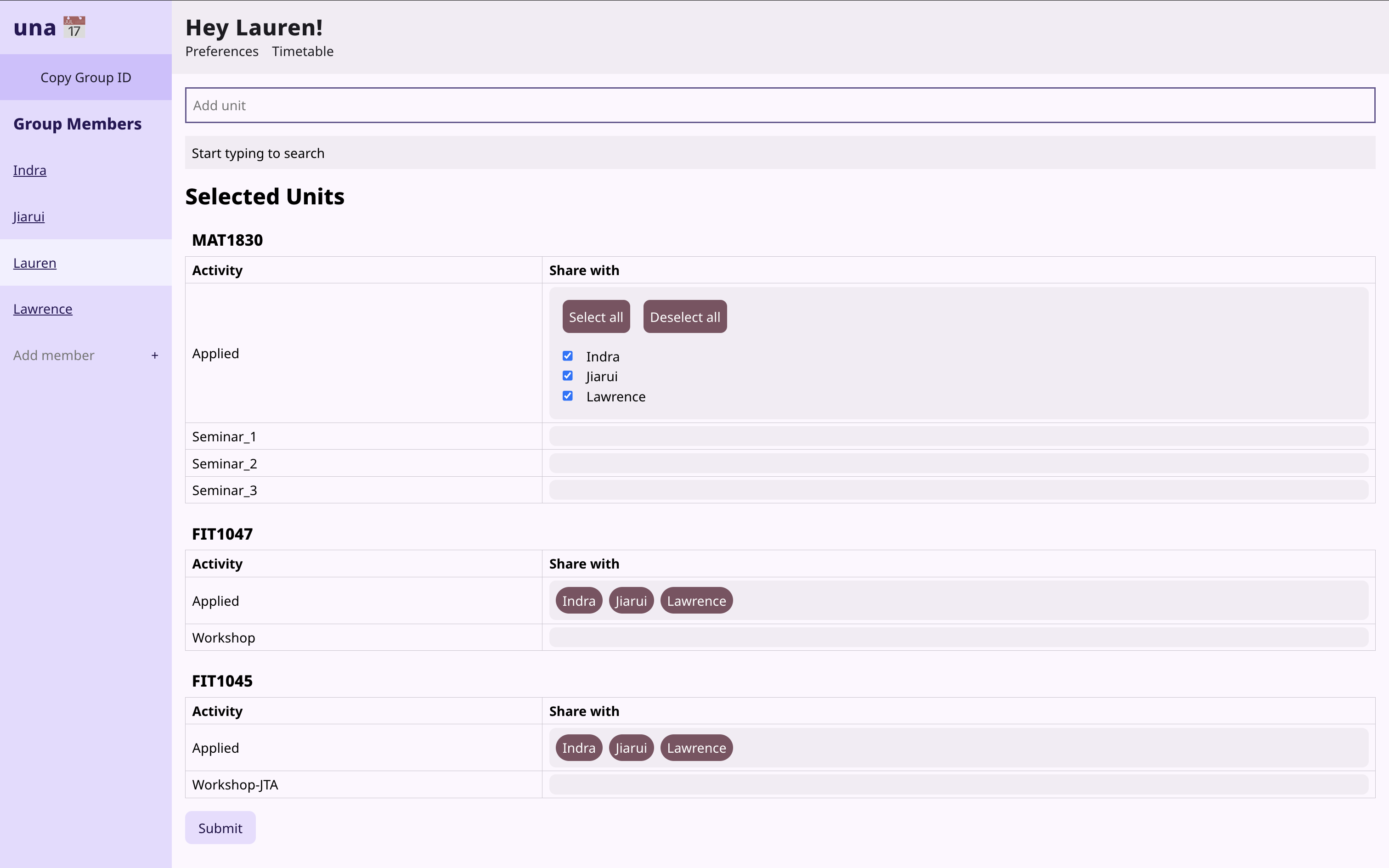This screenshot has height=868, width=1389.
Task: Copy the Group ID
Action: 85,78
